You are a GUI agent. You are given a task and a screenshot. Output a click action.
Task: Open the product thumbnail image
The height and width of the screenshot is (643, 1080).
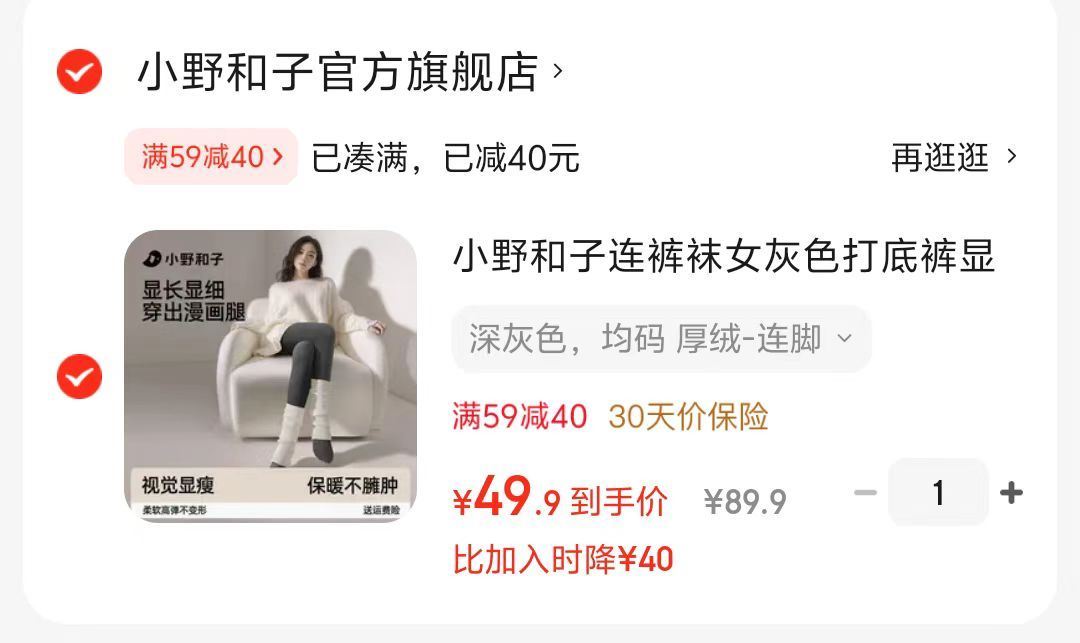[271, 376]
